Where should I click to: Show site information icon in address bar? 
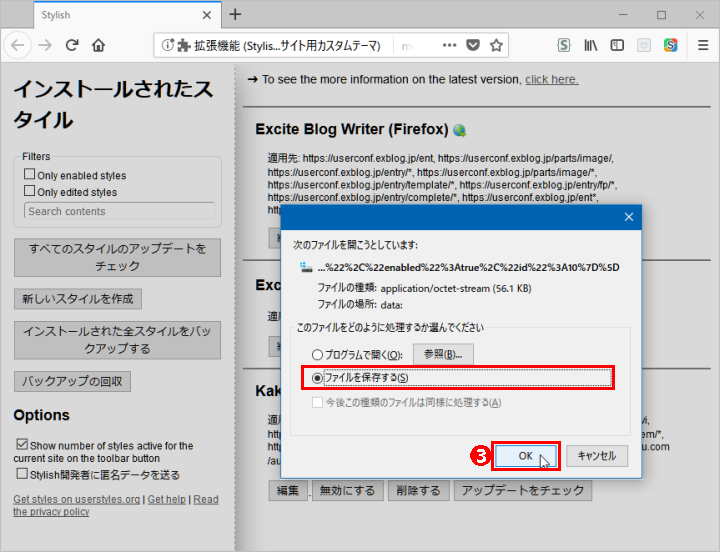pyautogui.click(x=168, y=45)
